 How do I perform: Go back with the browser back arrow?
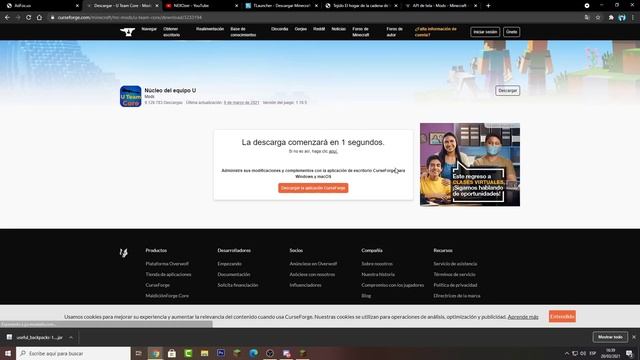point(7,18)
